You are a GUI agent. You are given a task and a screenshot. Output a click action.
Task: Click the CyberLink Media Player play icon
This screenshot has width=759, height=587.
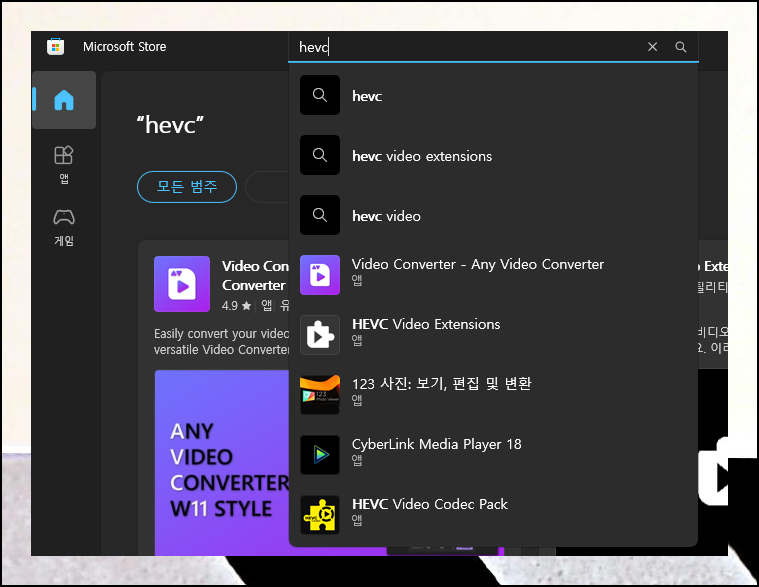[x=319, y=455]
